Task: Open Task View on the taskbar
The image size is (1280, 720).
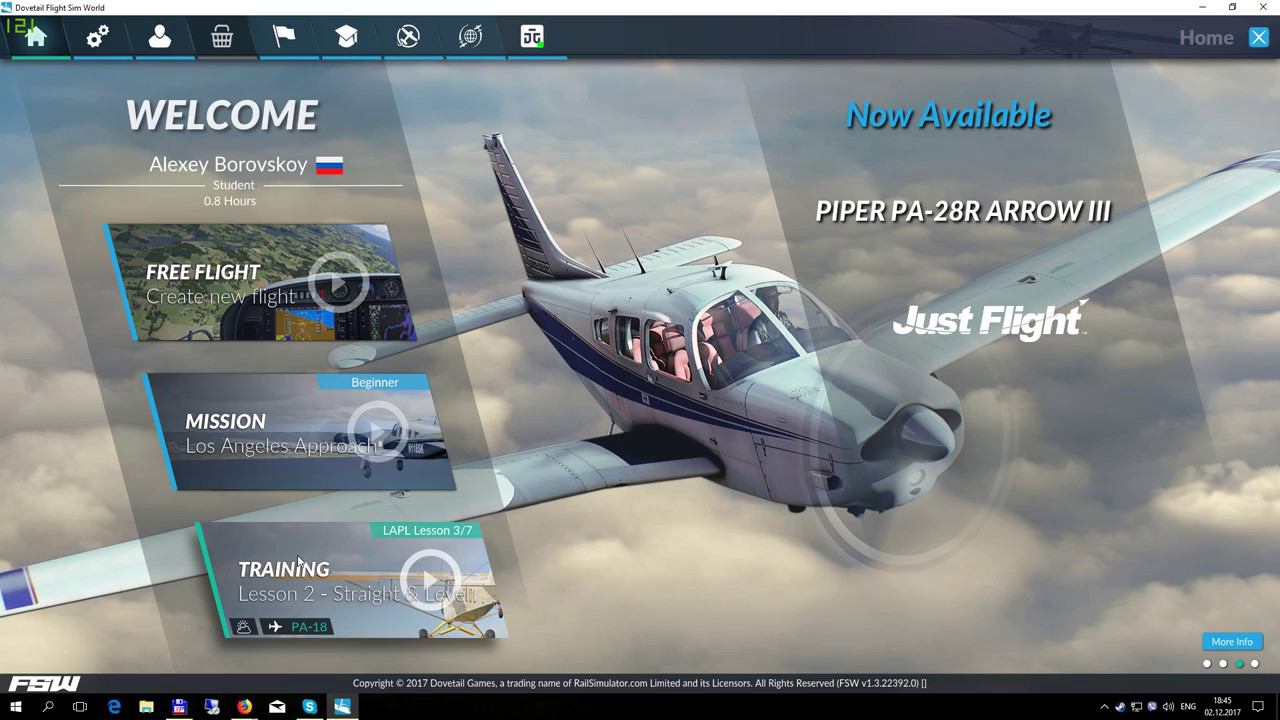Action: [80, 707]
